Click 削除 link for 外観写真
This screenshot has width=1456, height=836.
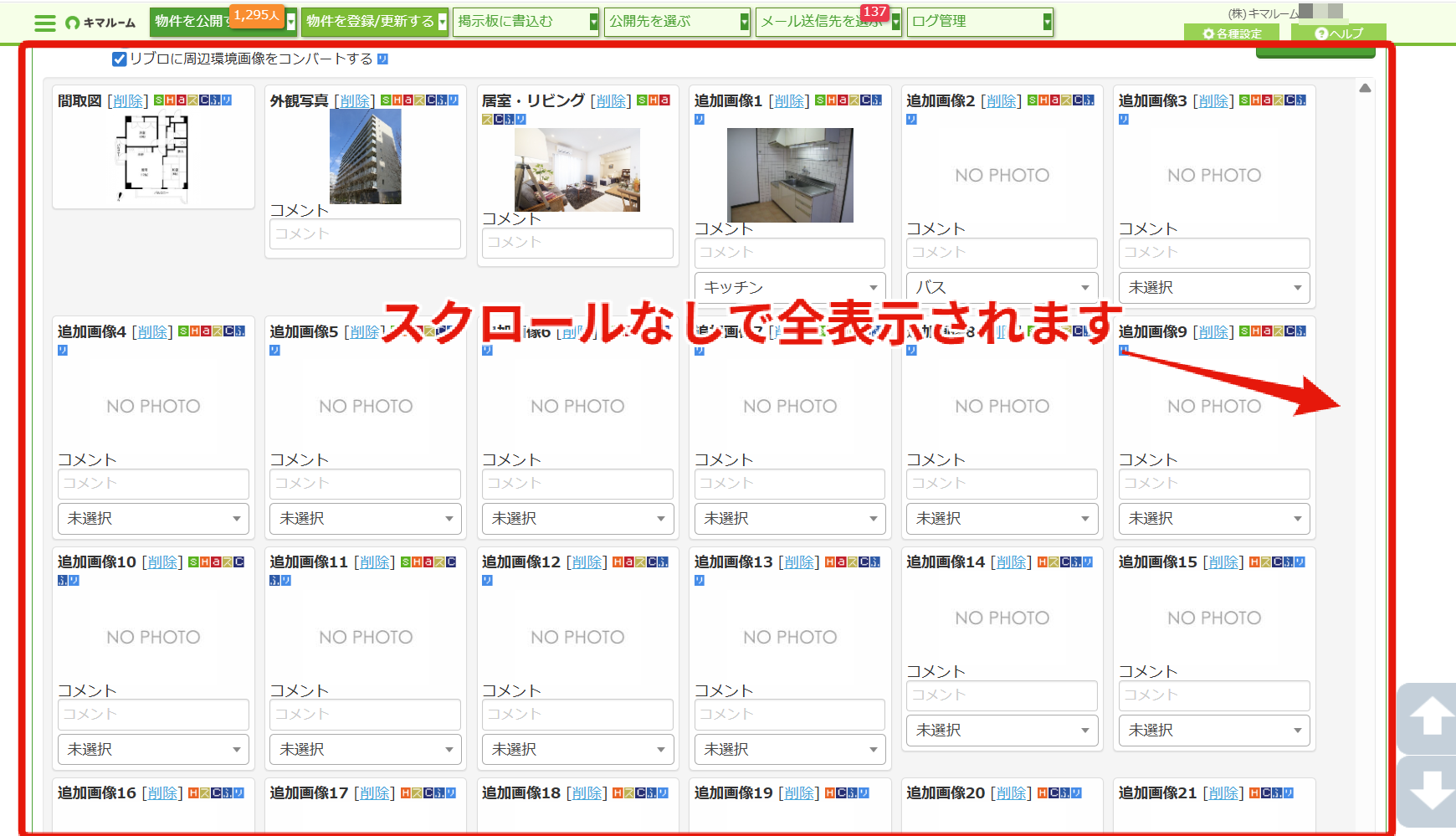pyautogui.click(x=355, y=100)
